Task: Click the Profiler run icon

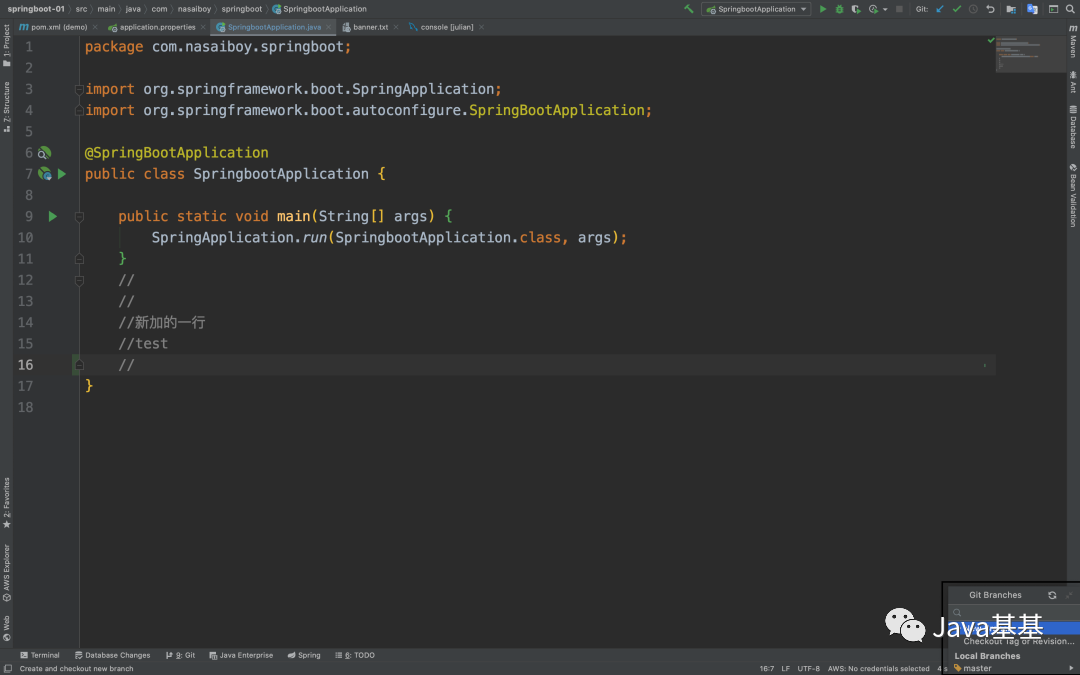Action: [873, 9]
